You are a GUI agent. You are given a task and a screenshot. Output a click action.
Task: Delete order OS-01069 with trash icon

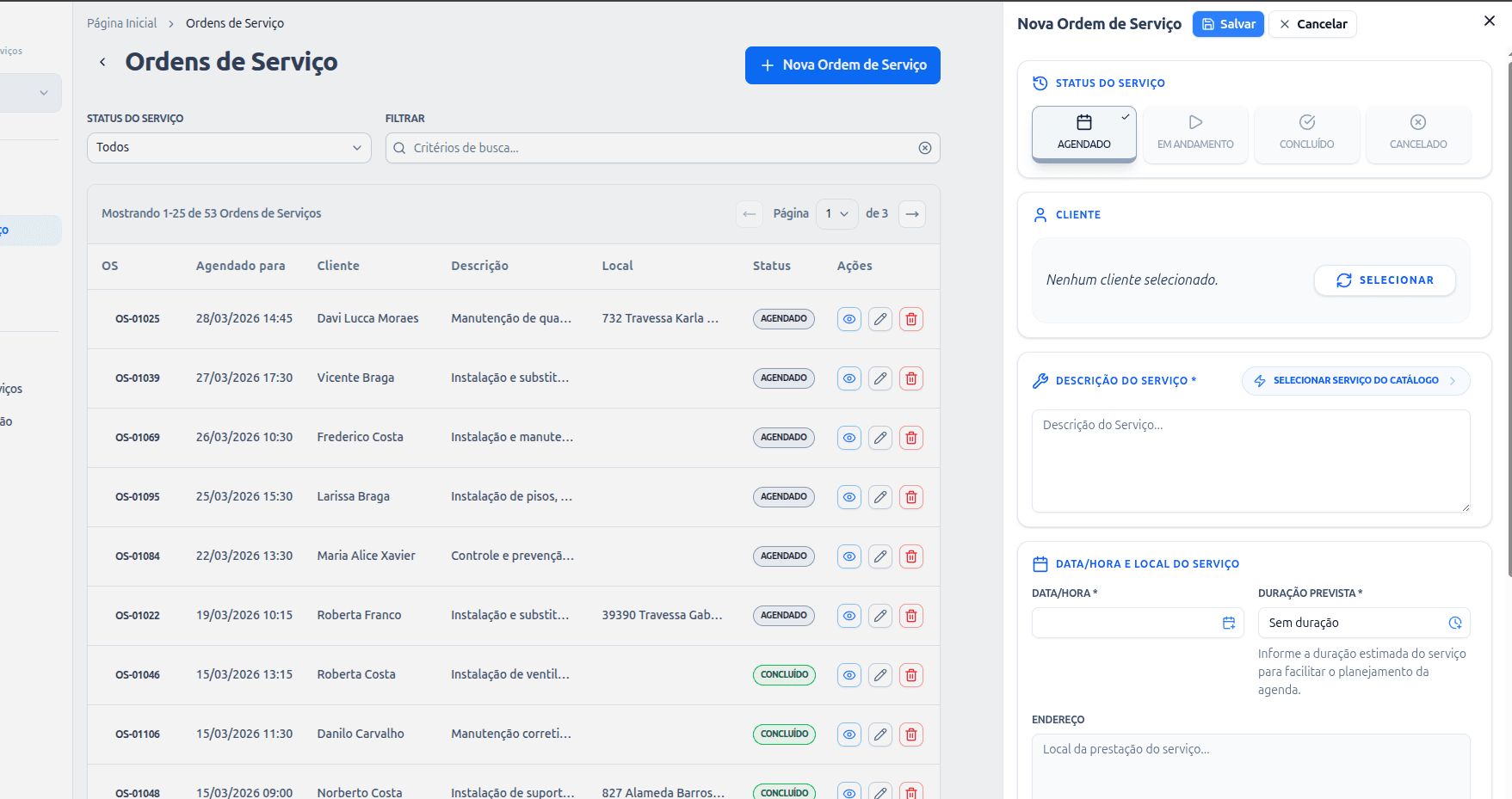[x=910, y=438]
